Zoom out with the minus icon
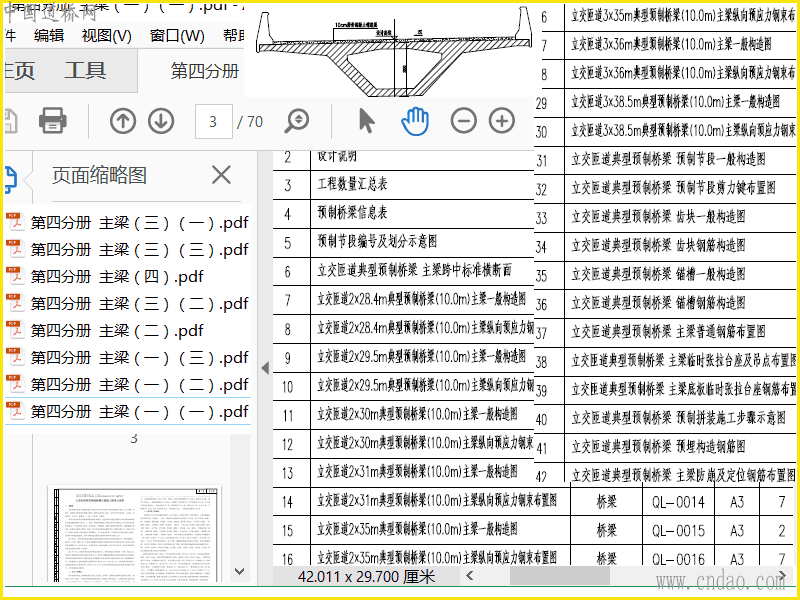The image size is (800, 600). point(464,121)
